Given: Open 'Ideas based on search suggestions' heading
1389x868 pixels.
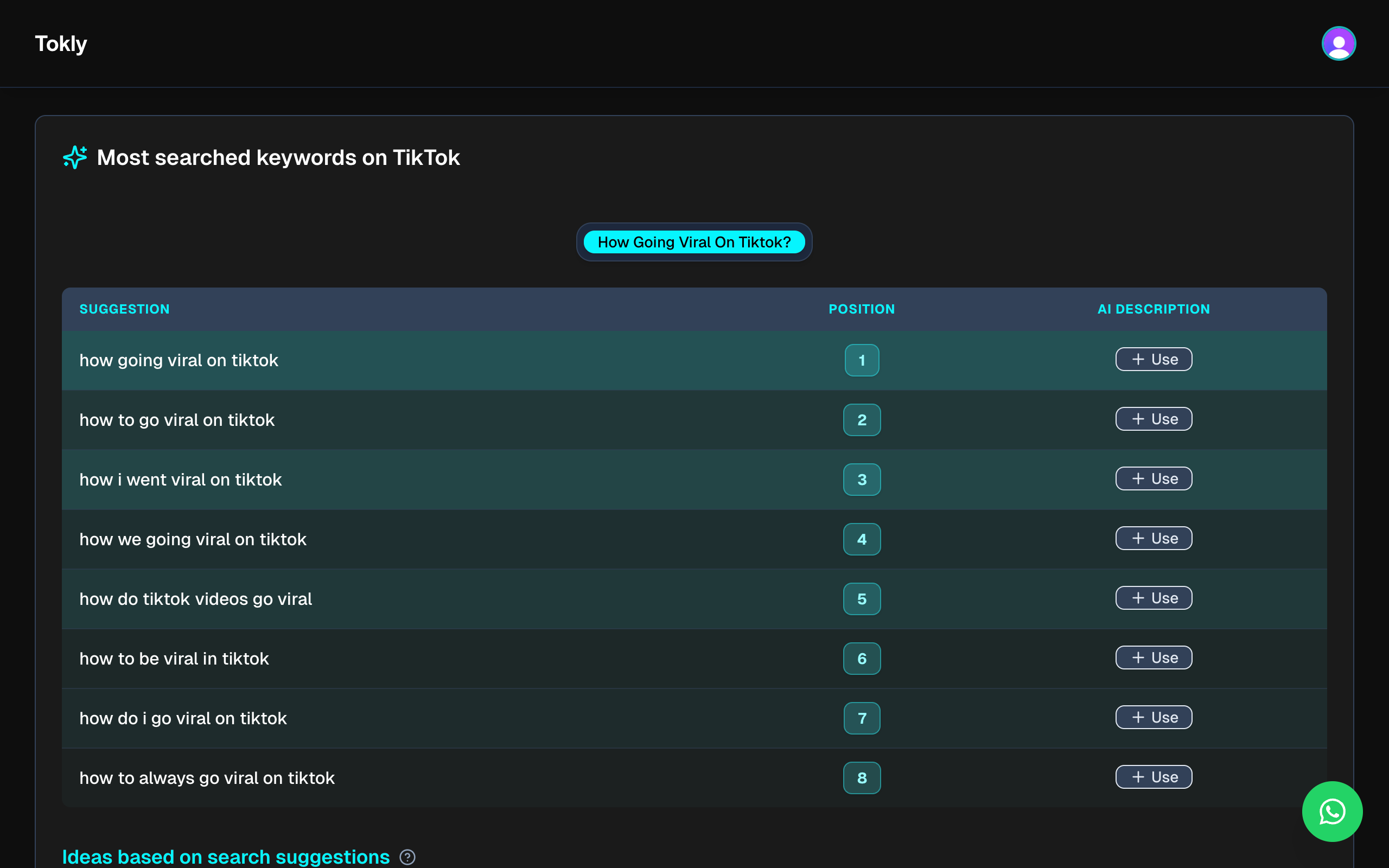Looking at the screenshot, I should (x=226, y=857).
